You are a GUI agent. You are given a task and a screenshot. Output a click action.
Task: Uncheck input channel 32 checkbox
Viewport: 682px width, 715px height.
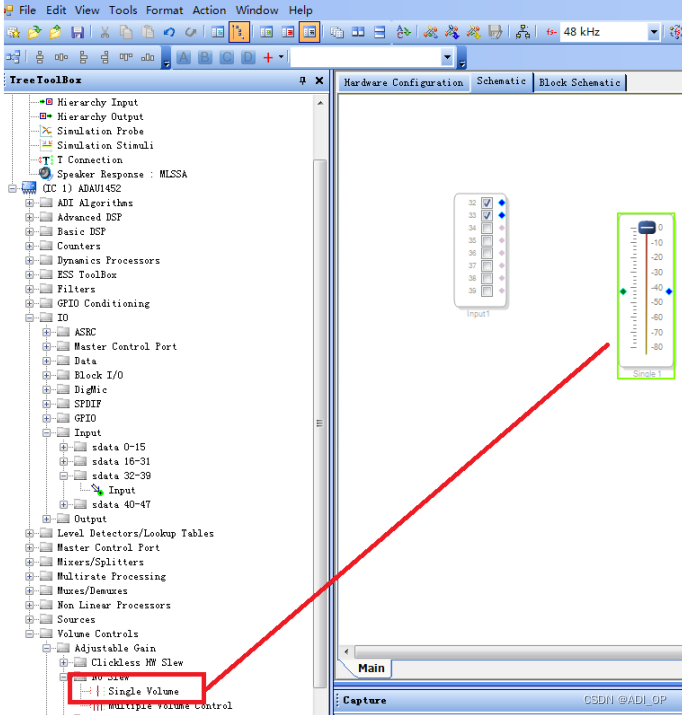pos(487,202)
